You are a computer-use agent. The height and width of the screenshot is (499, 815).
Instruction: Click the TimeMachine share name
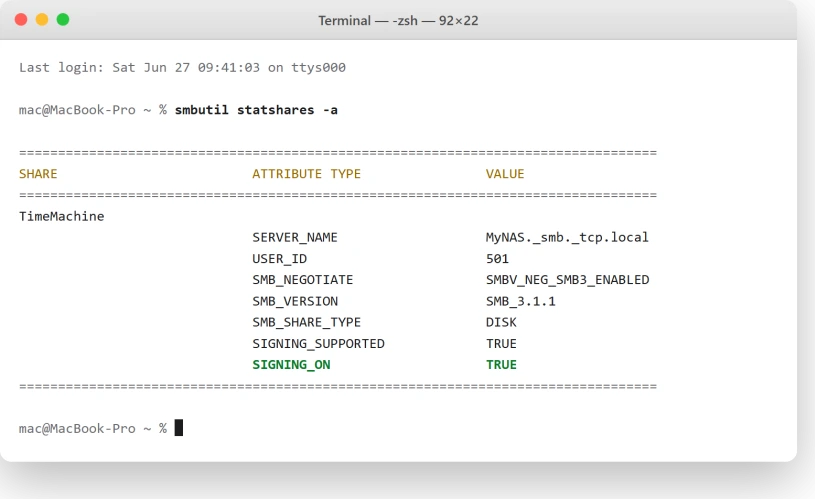(x=61, y=216)
